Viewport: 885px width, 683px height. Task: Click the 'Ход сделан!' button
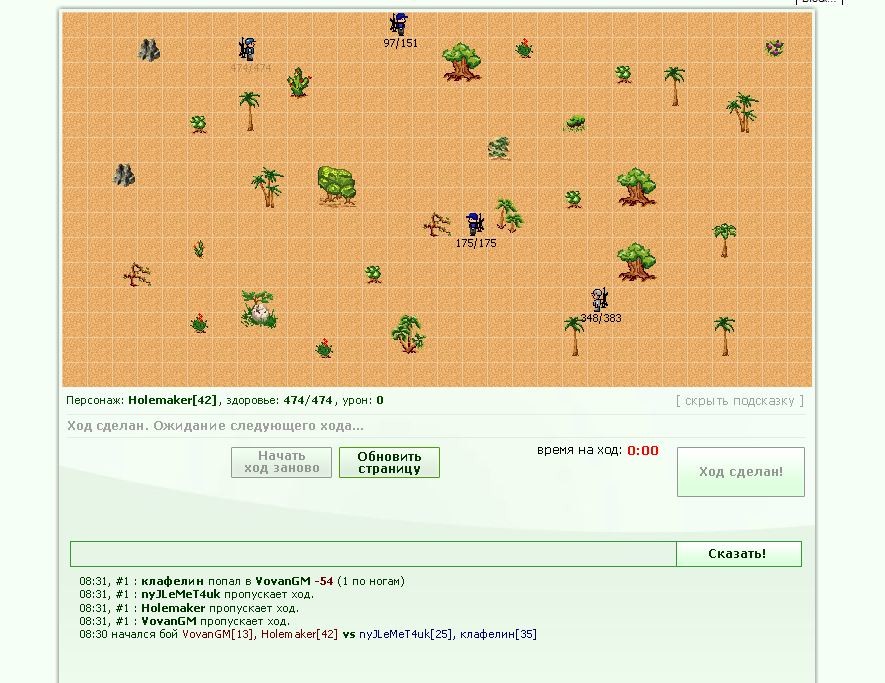741,472
